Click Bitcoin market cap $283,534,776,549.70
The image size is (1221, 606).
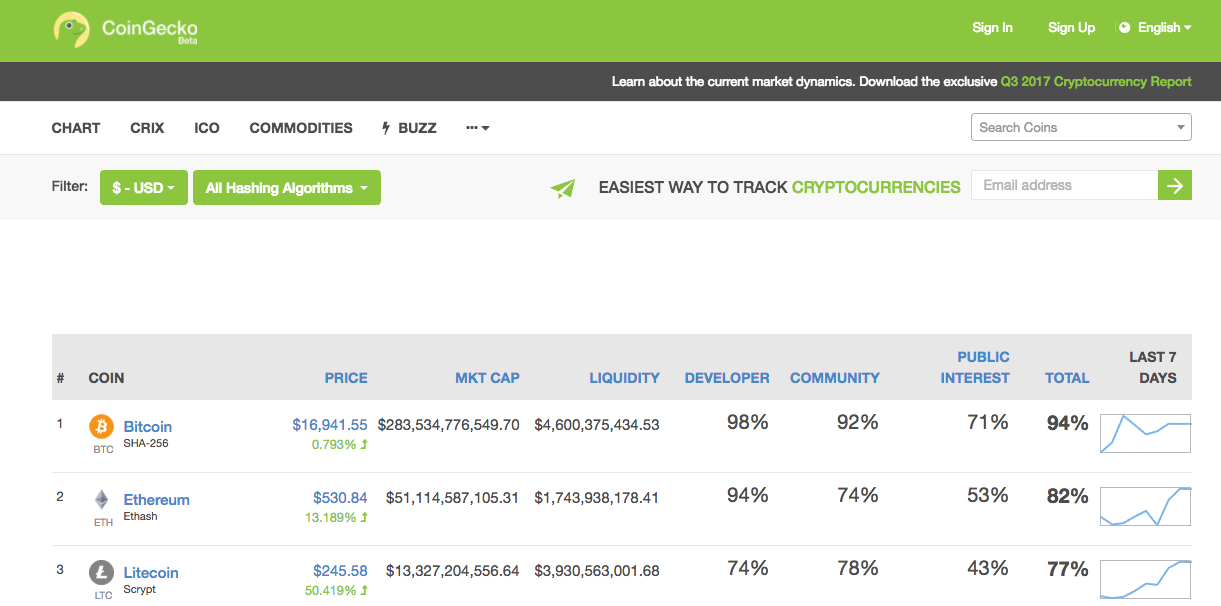coord(449,425)
